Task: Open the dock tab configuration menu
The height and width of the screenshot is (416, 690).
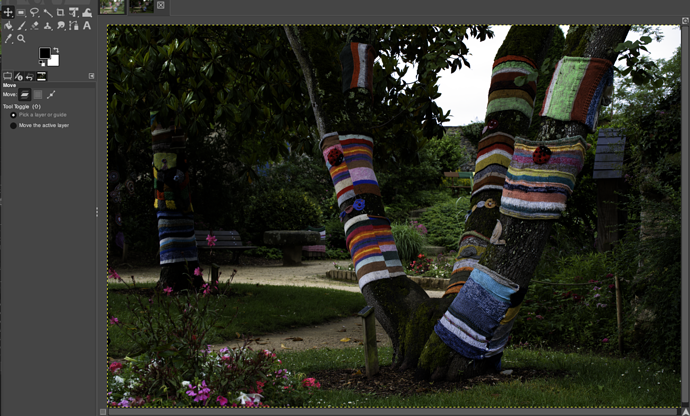Action: click(x=92, y=76)
